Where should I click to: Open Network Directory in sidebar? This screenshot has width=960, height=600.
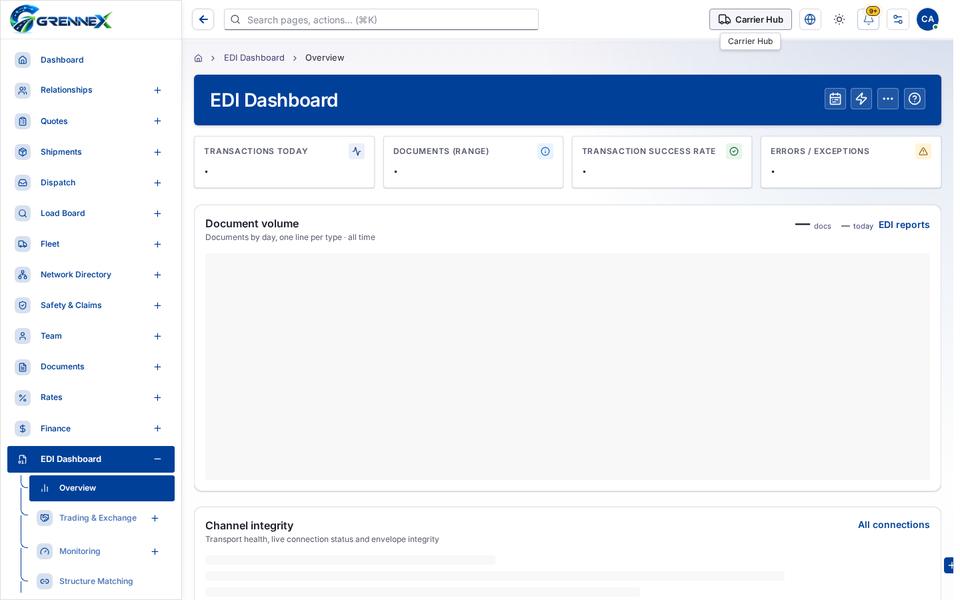[x=91, y=275]
